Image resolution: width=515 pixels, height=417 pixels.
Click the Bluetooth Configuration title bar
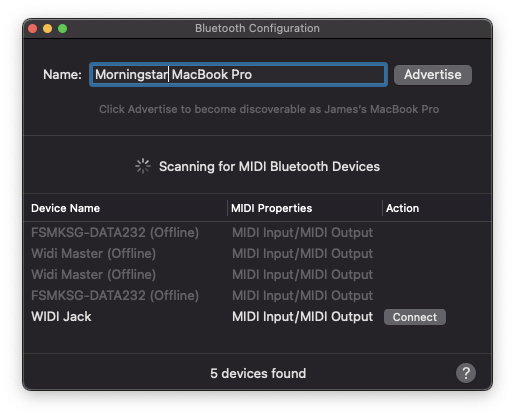pyautogui.click(x=257, y=28)
